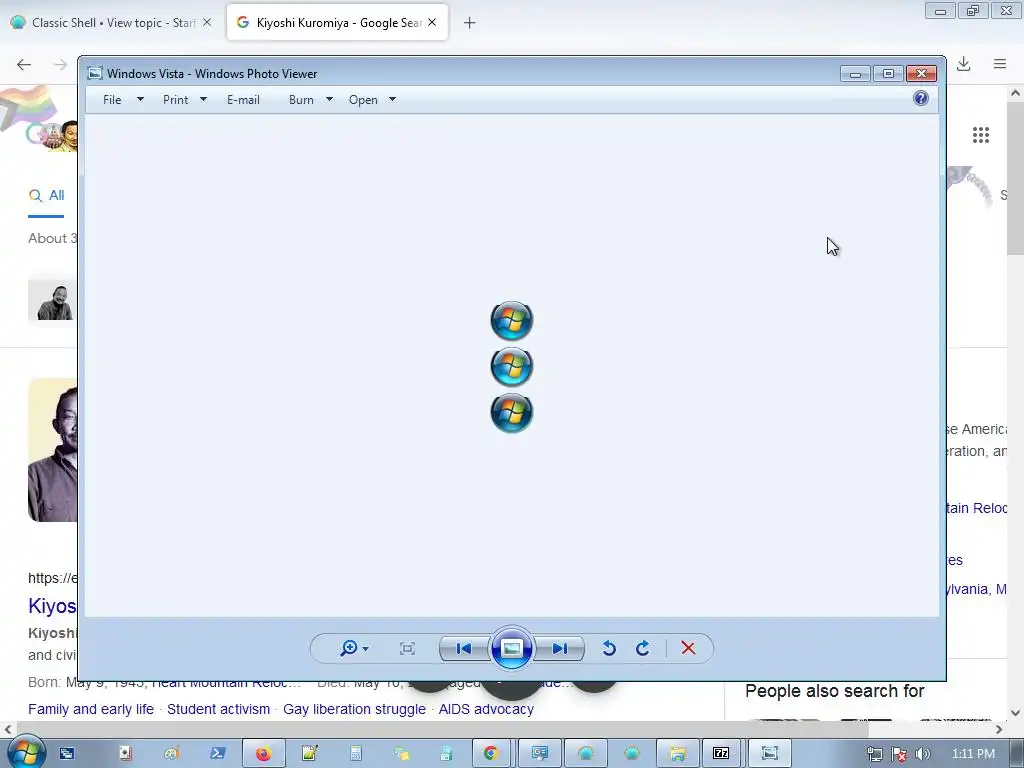The height and width of the screenshot is (768, 1024).
Task: Open the Open menu in Photo Viewer
Action: tap(363, 100)
